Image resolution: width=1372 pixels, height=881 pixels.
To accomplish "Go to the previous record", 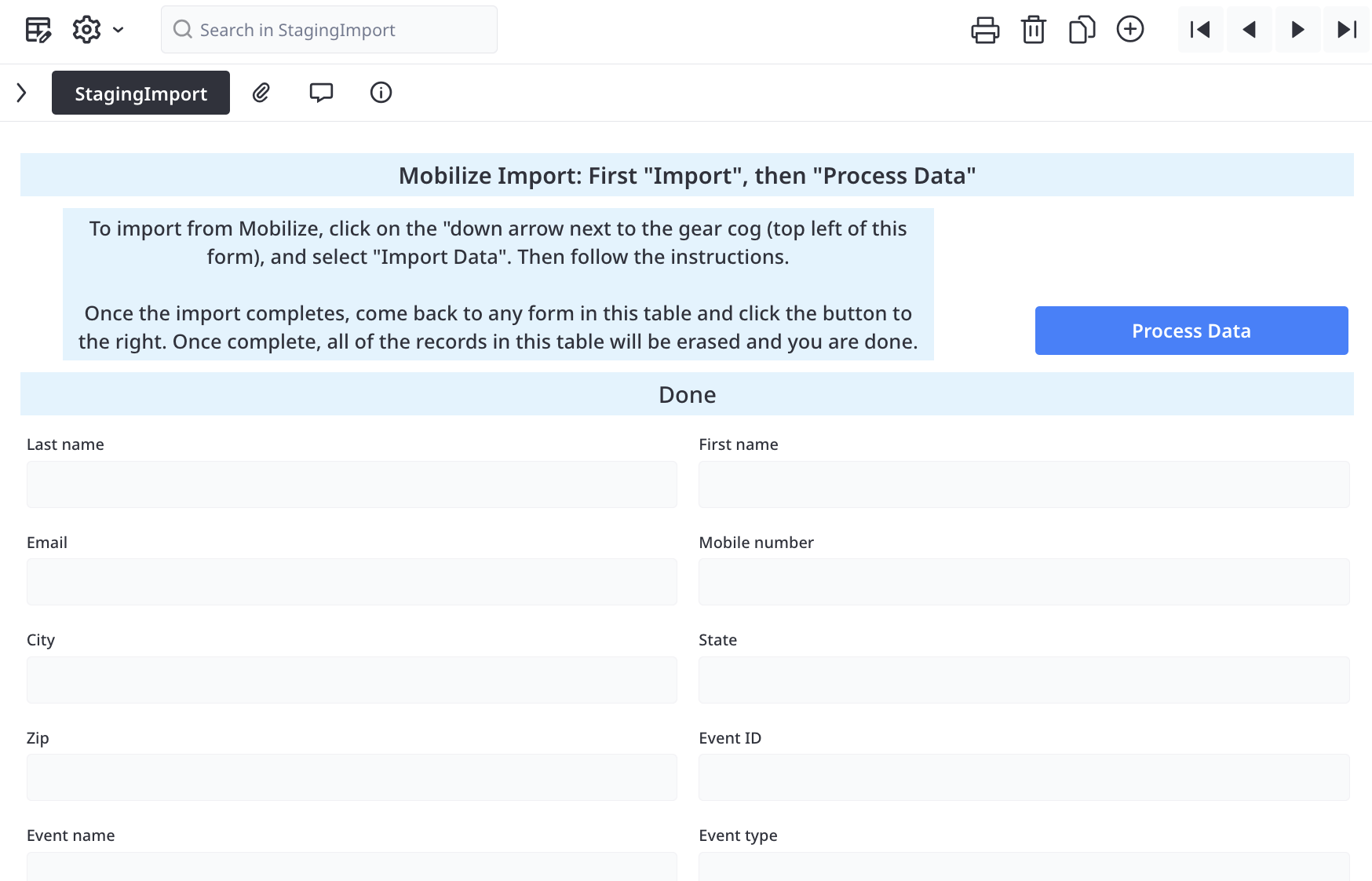I will tap(1249, 30).
